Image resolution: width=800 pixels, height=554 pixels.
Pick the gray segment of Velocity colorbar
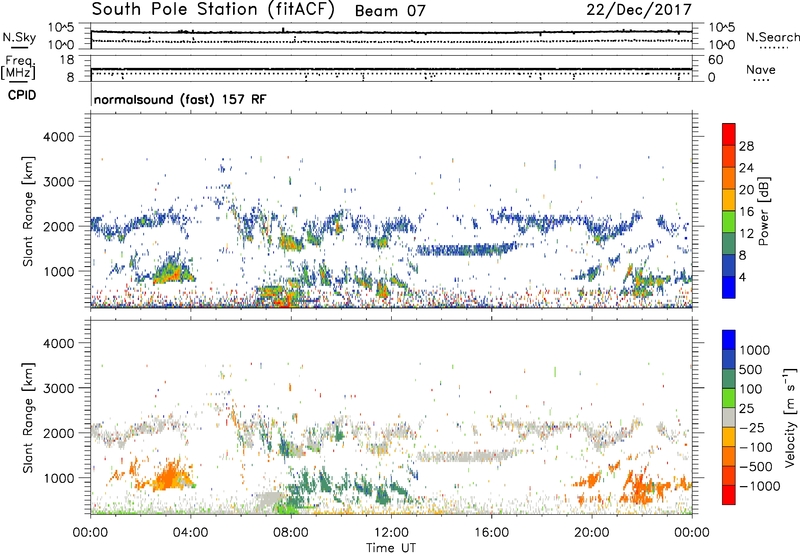[729, 417]
